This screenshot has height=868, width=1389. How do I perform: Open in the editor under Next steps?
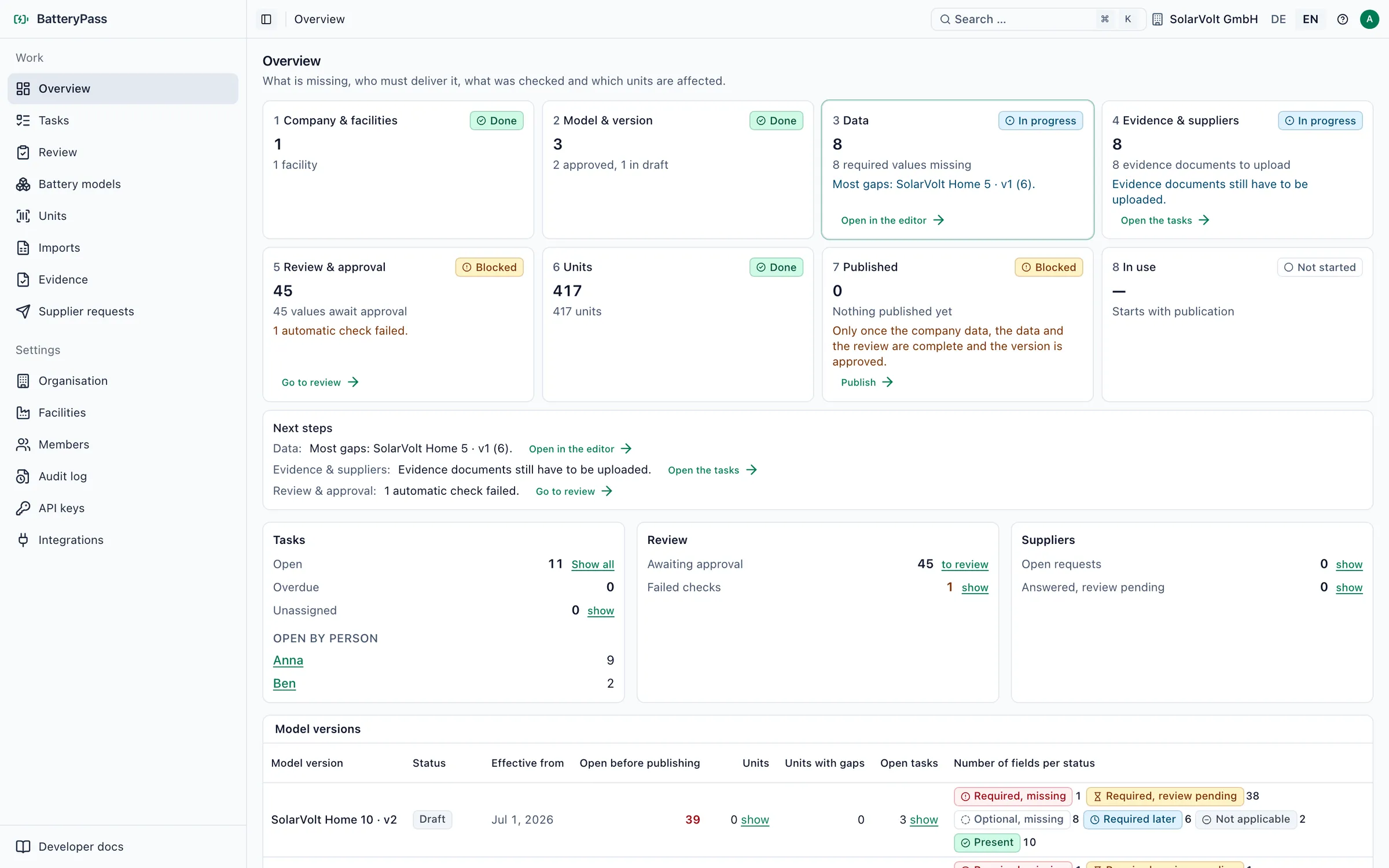point(580,449)
